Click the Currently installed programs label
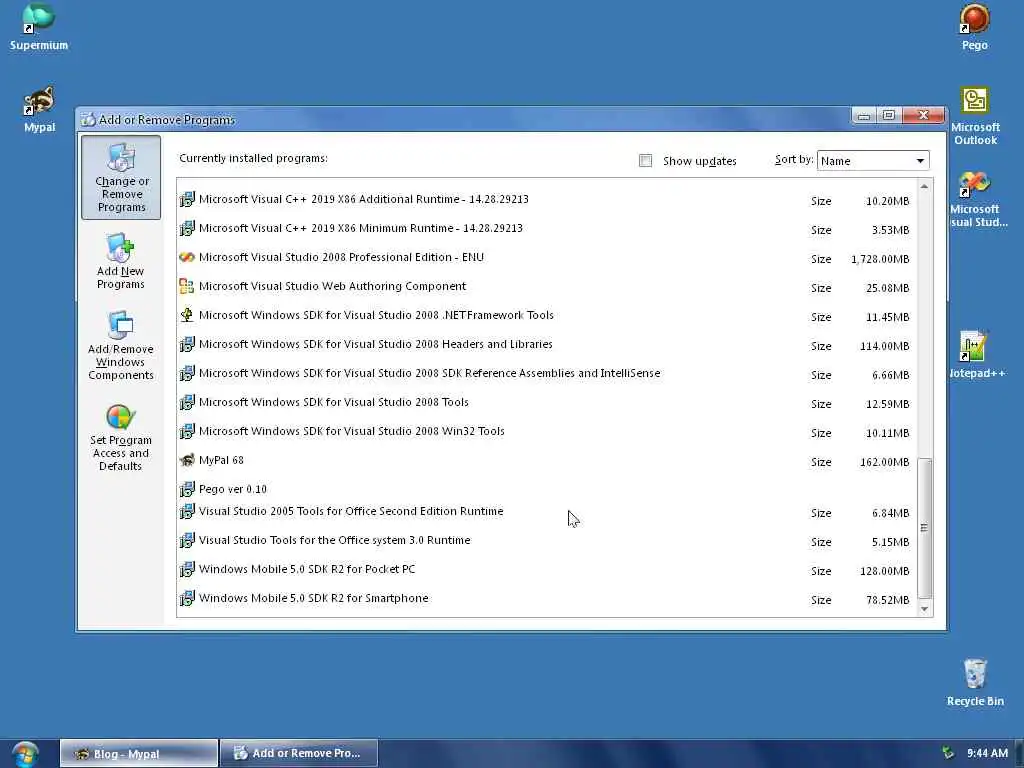 [253, 158]
